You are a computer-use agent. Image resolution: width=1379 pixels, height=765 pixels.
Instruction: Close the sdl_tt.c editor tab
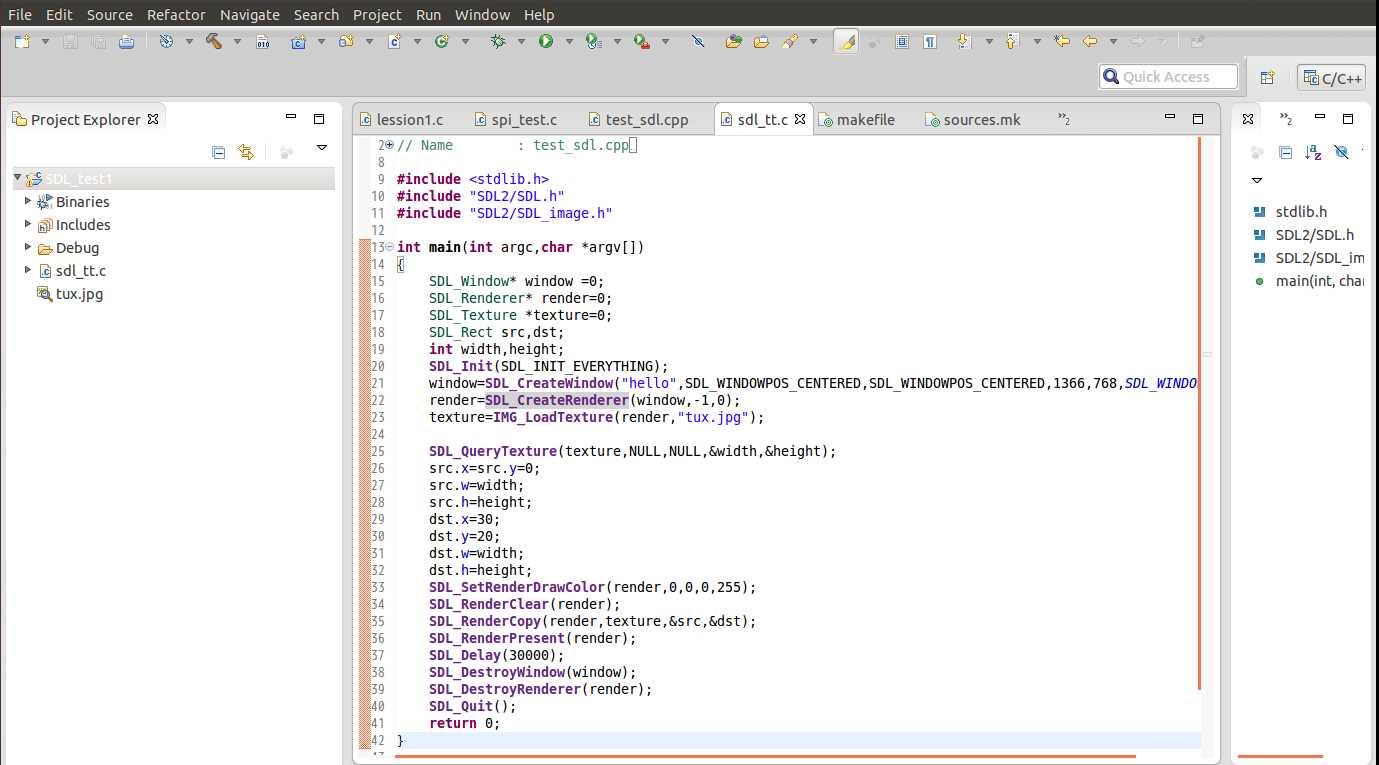coord(800,119)
